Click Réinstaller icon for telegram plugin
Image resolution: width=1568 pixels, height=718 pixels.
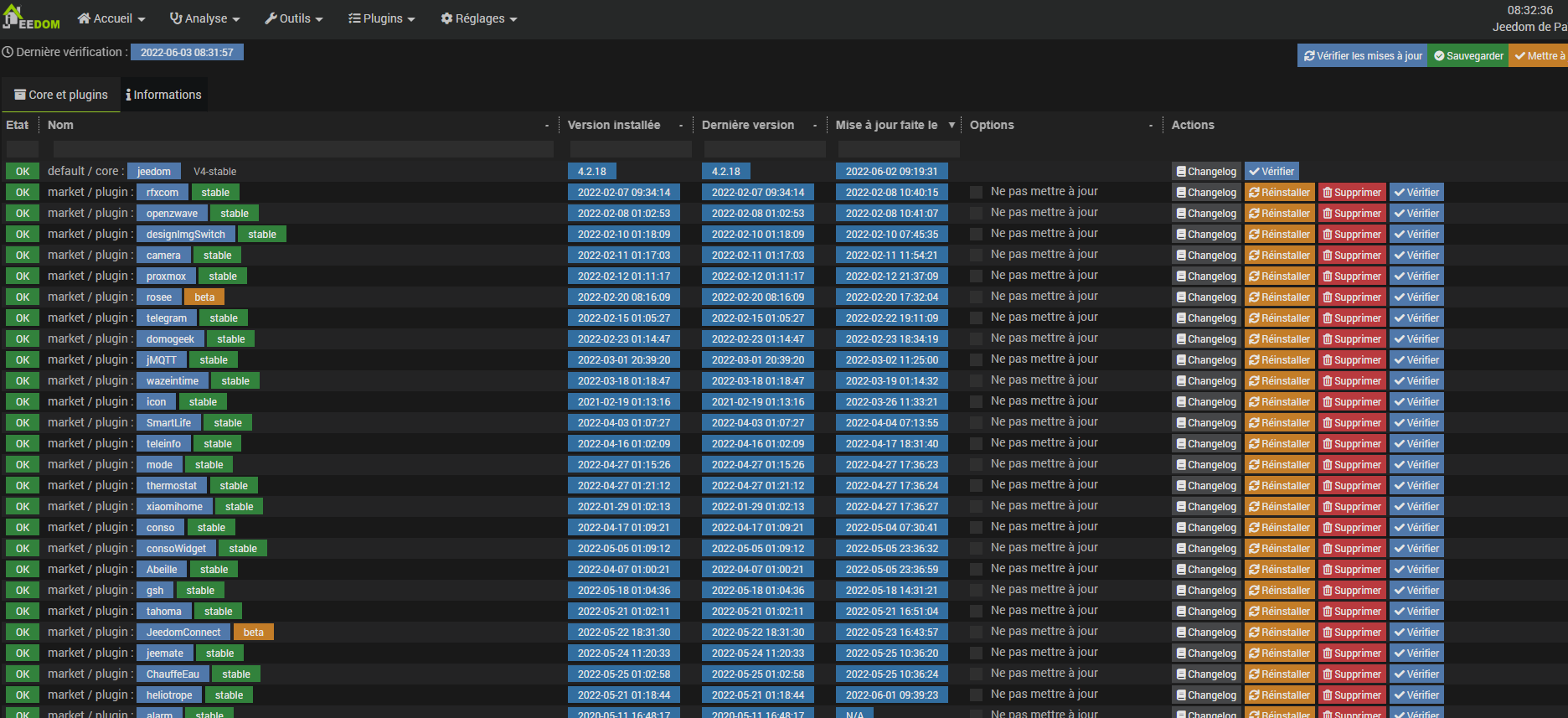coord(1254,318)
